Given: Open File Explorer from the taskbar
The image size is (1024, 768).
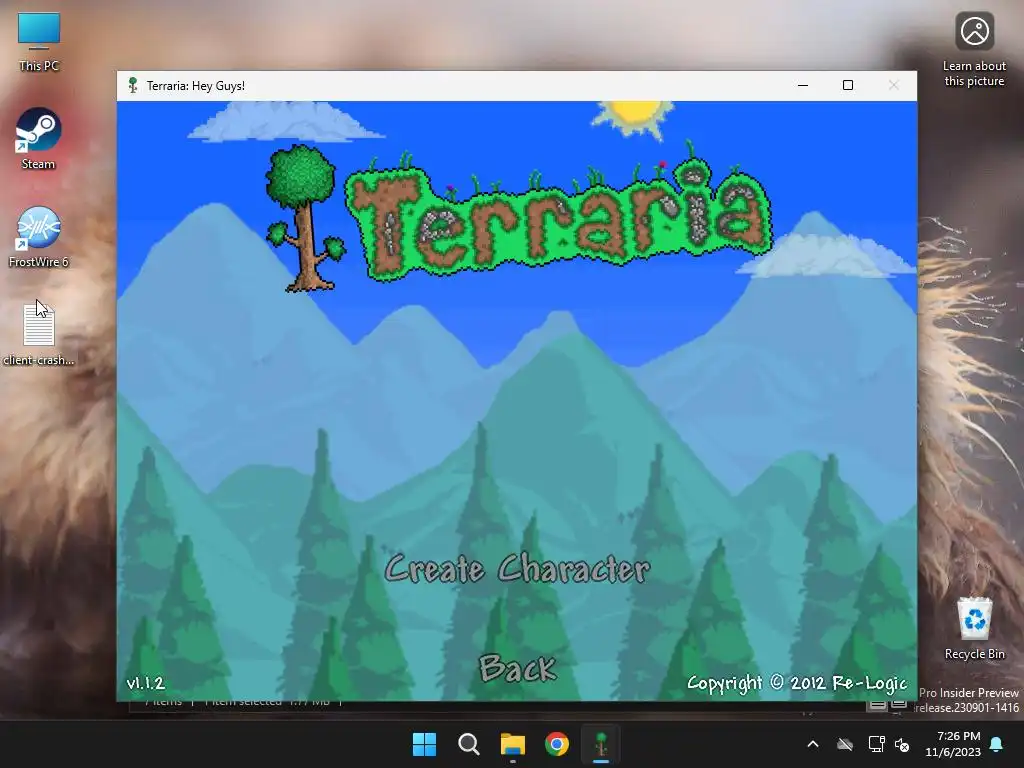Looking at the screenshot, I should 513,744.
